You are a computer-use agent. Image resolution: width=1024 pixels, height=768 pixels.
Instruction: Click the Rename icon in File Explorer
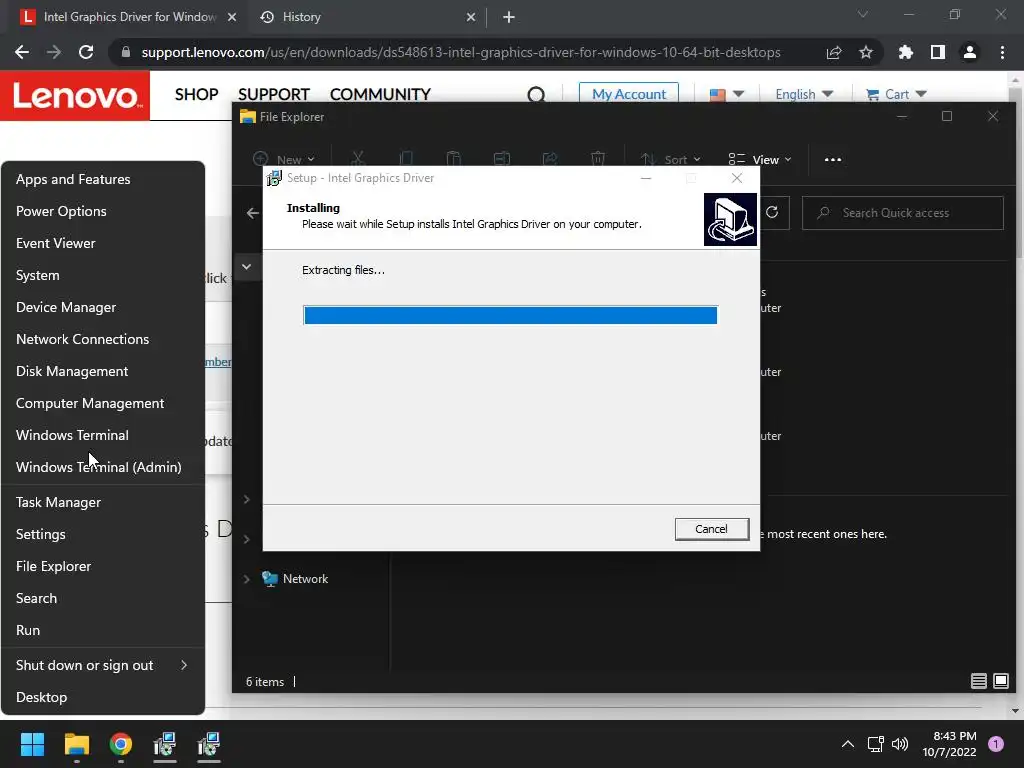pos(502,159)
